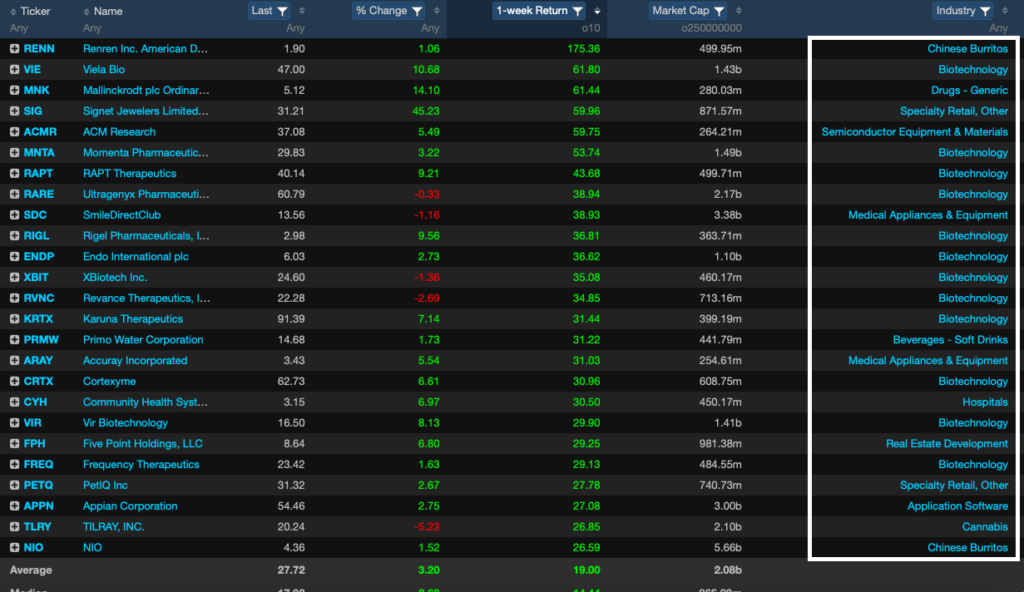Expand the MNTA row details
This screenshot has height=592, width=1024.
14,152
